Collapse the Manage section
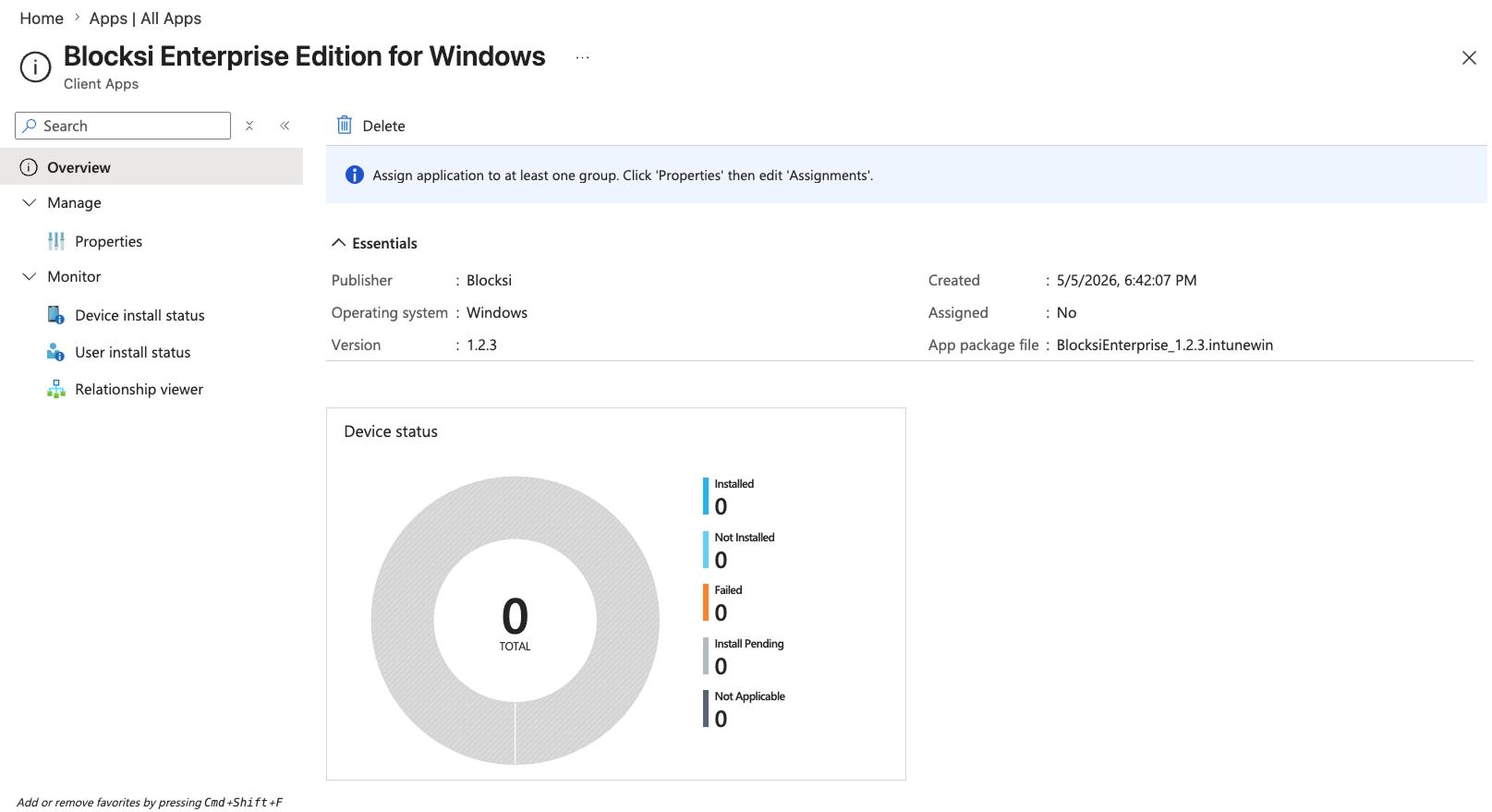Screen dimensions: 1492x812 30,202
